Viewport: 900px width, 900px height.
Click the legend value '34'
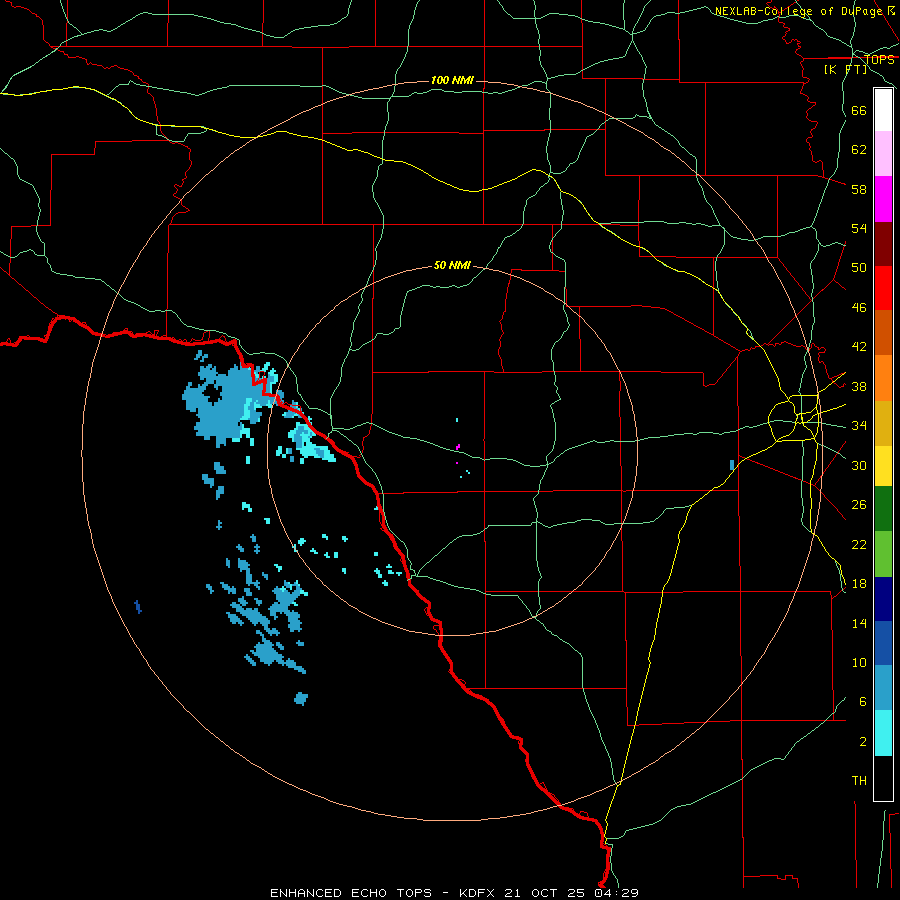pyautogui.click(x=859, y=425)
